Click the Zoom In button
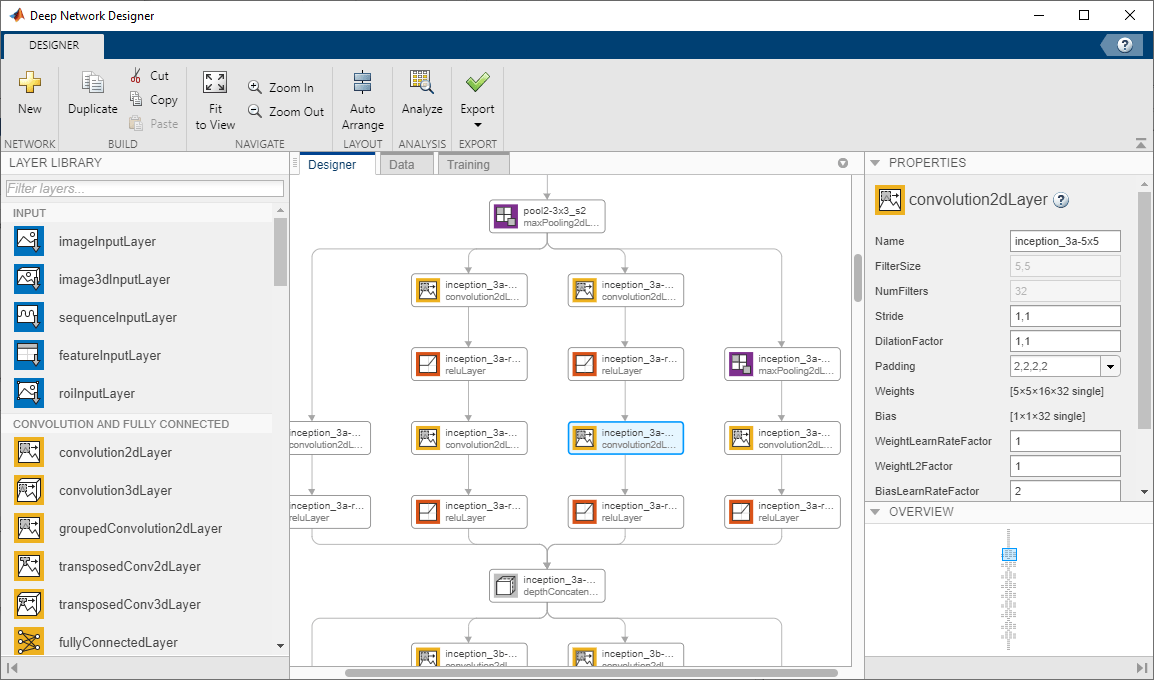 (282, 87)
